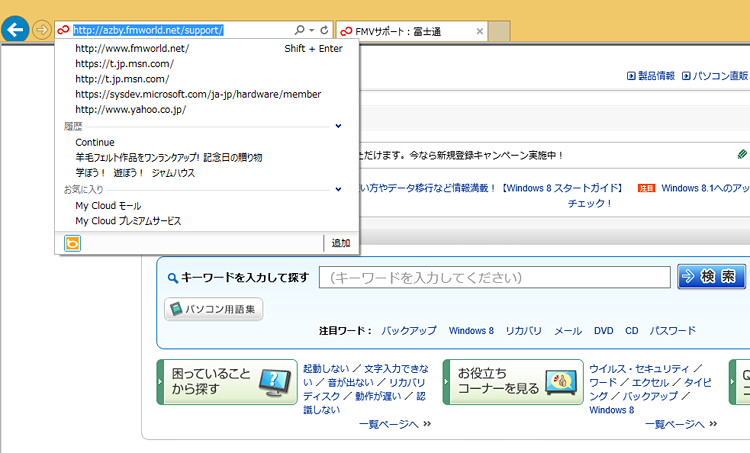Viewport: 750px width, 453px height.
Task: Open the Windows 8 スタートガイド link
Action: click(562, 188)
